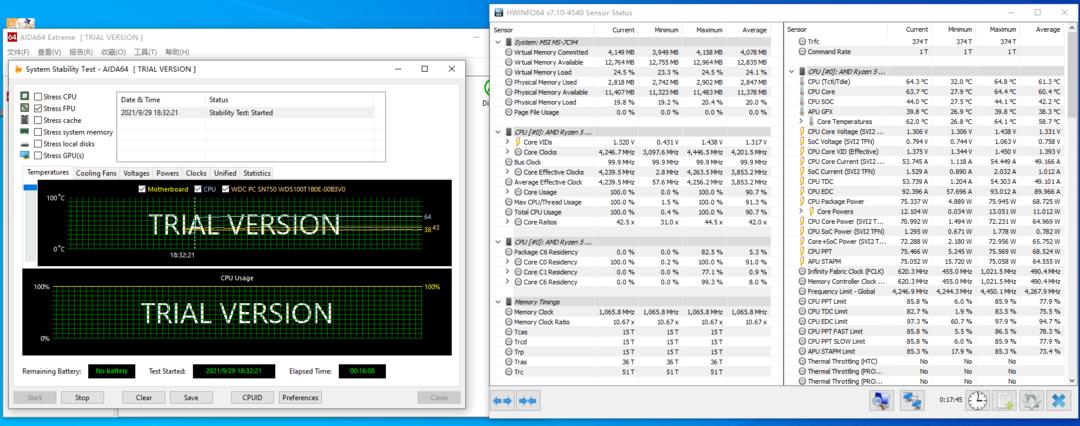Open Preferences in System Stability Test
The width and height of the screenshot is (1080, 426).
coord(300,398)
